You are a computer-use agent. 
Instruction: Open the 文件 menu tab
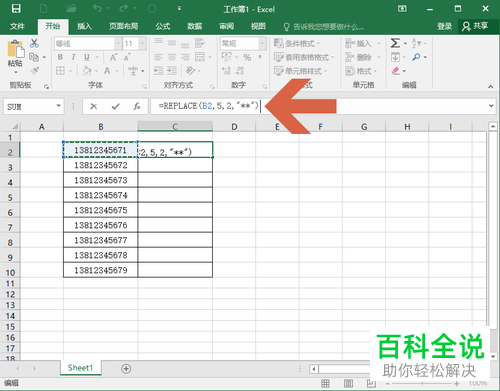click(x=17, y=26)
